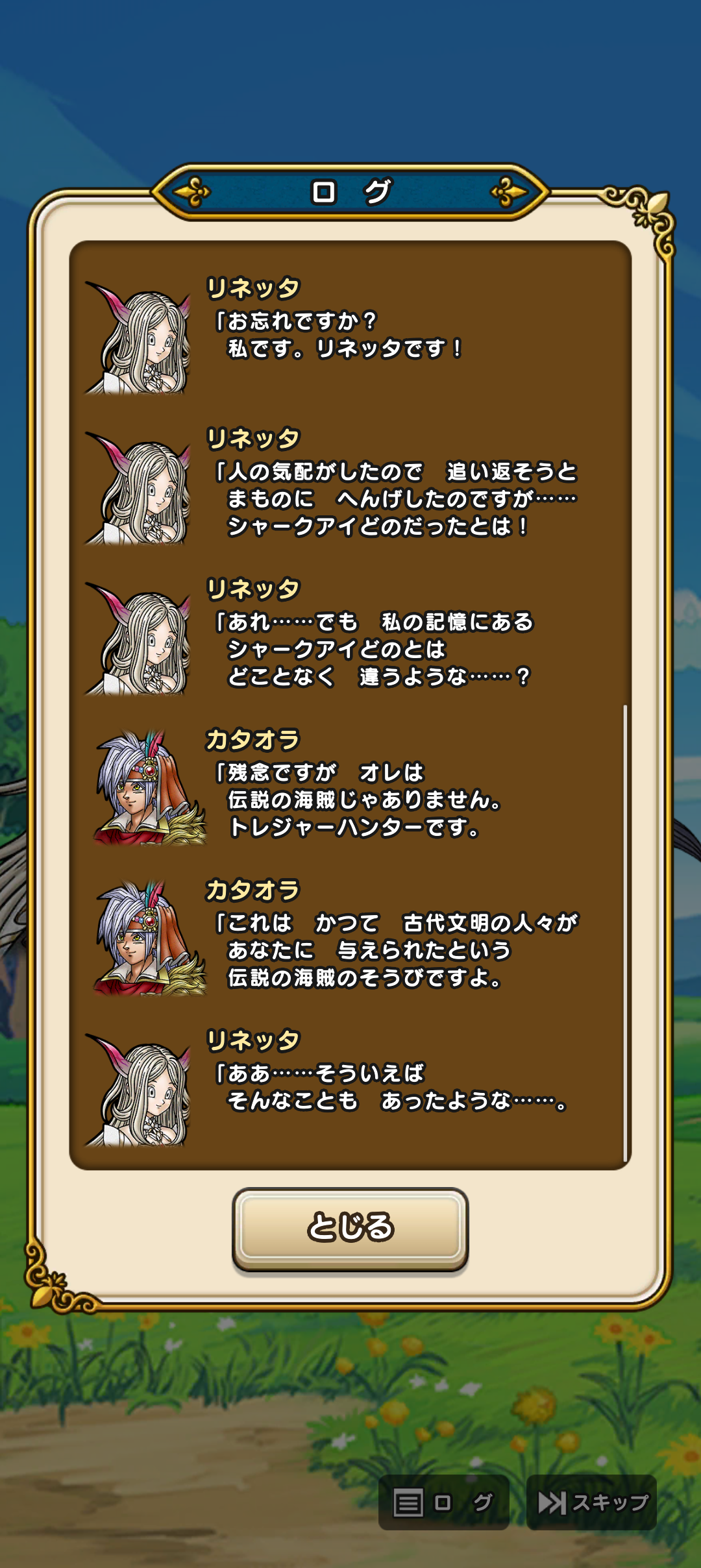Click the ログ title header
The width and height of the screenshot is (701, 1568).
[x=350, y=192]
